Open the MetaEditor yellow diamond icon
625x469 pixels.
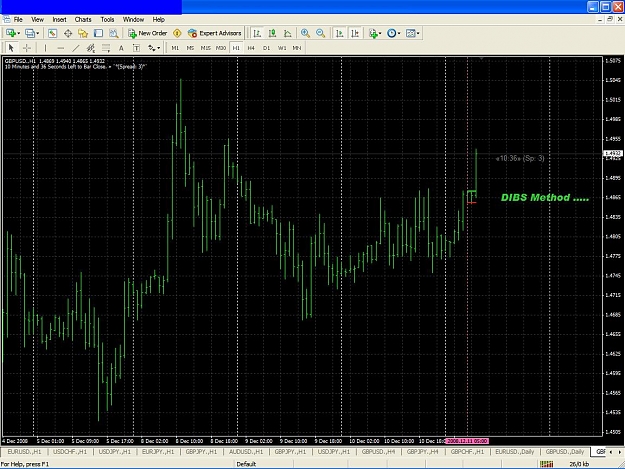point(177,33)
